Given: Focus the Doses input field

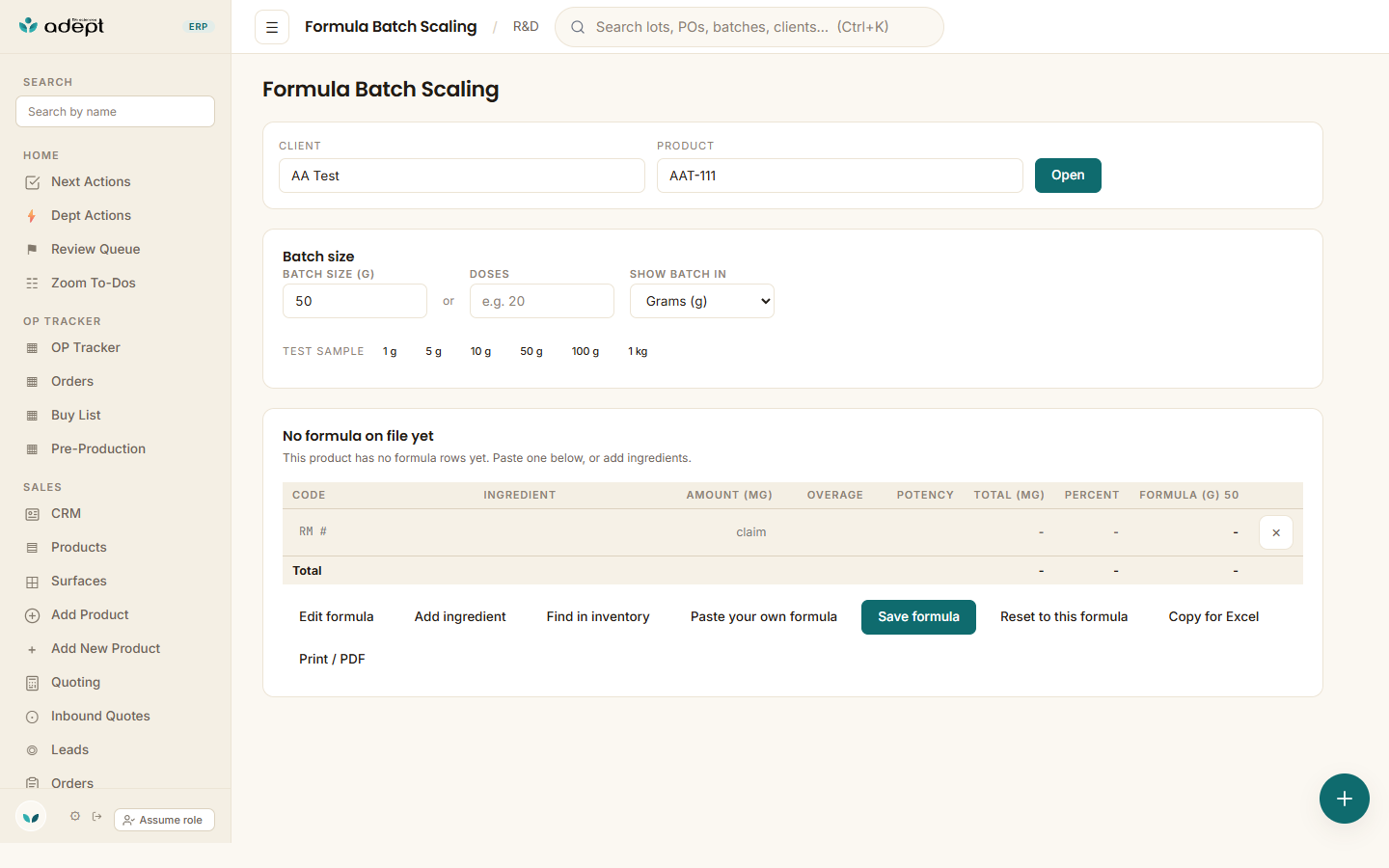Looking at the screenshot, I should (x=542, y=301).
